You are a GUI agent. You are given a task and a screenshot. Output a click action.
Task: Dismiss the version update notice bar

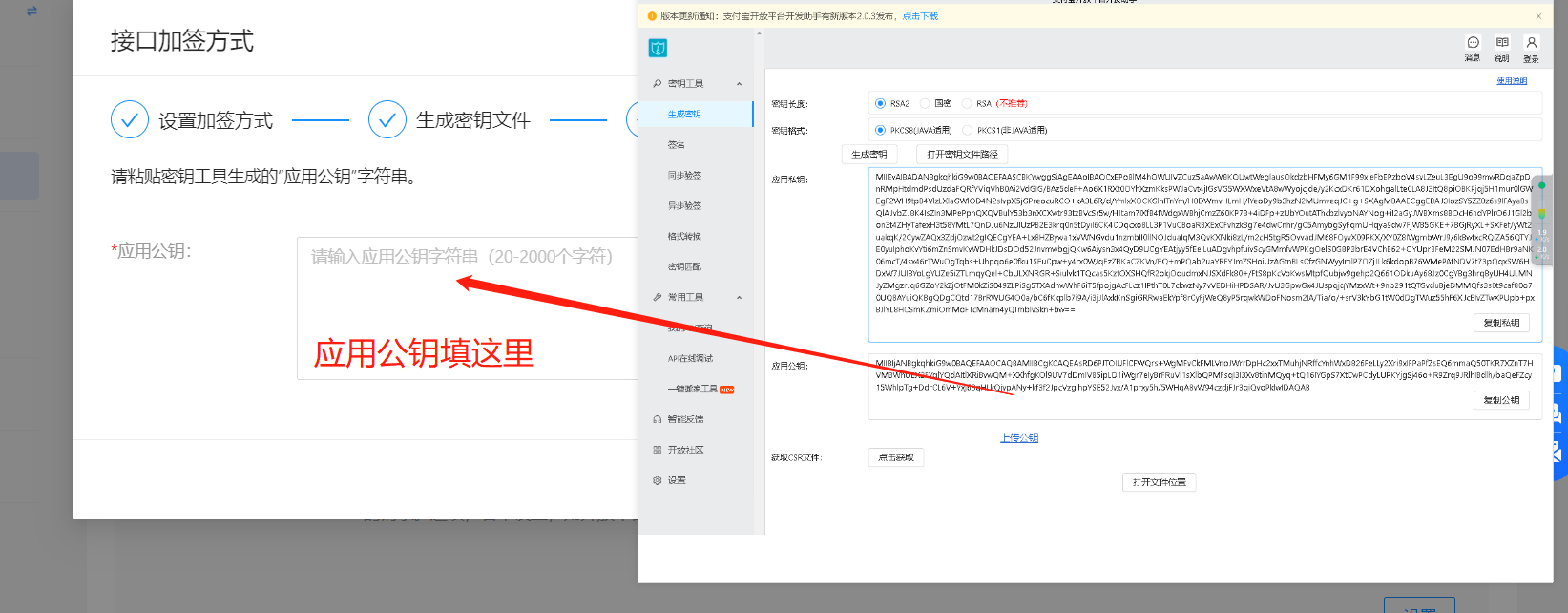point(1538,16)
